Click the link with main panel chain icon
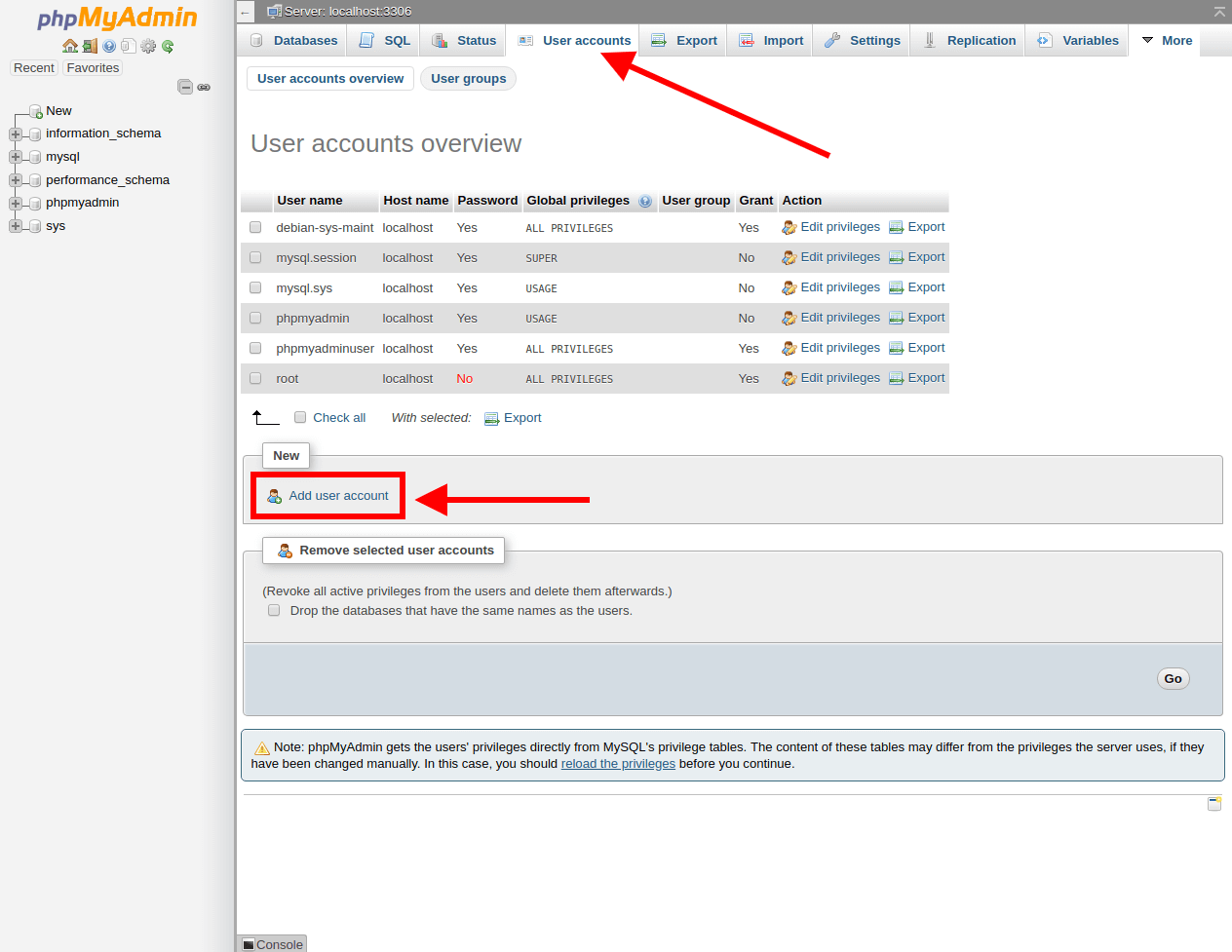Image resolution: width=1232 pixels, height=952 pixels. tap(204, 87)
